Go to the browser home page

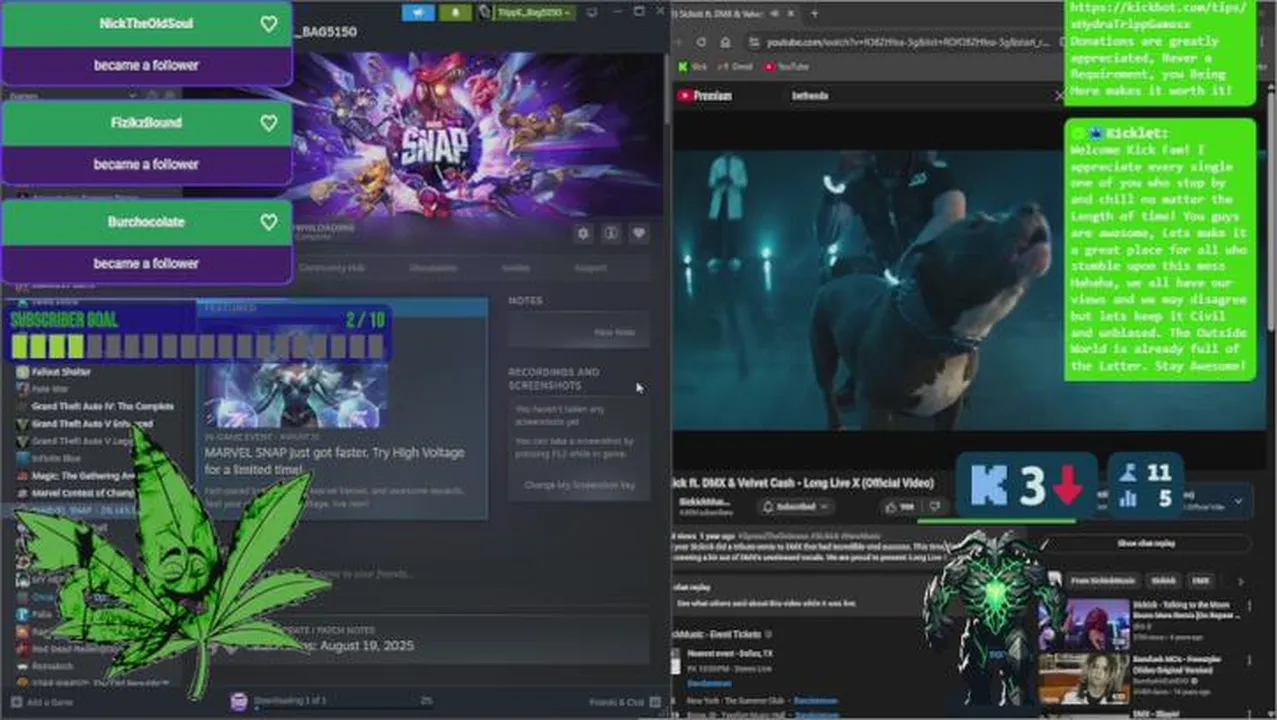725,42
